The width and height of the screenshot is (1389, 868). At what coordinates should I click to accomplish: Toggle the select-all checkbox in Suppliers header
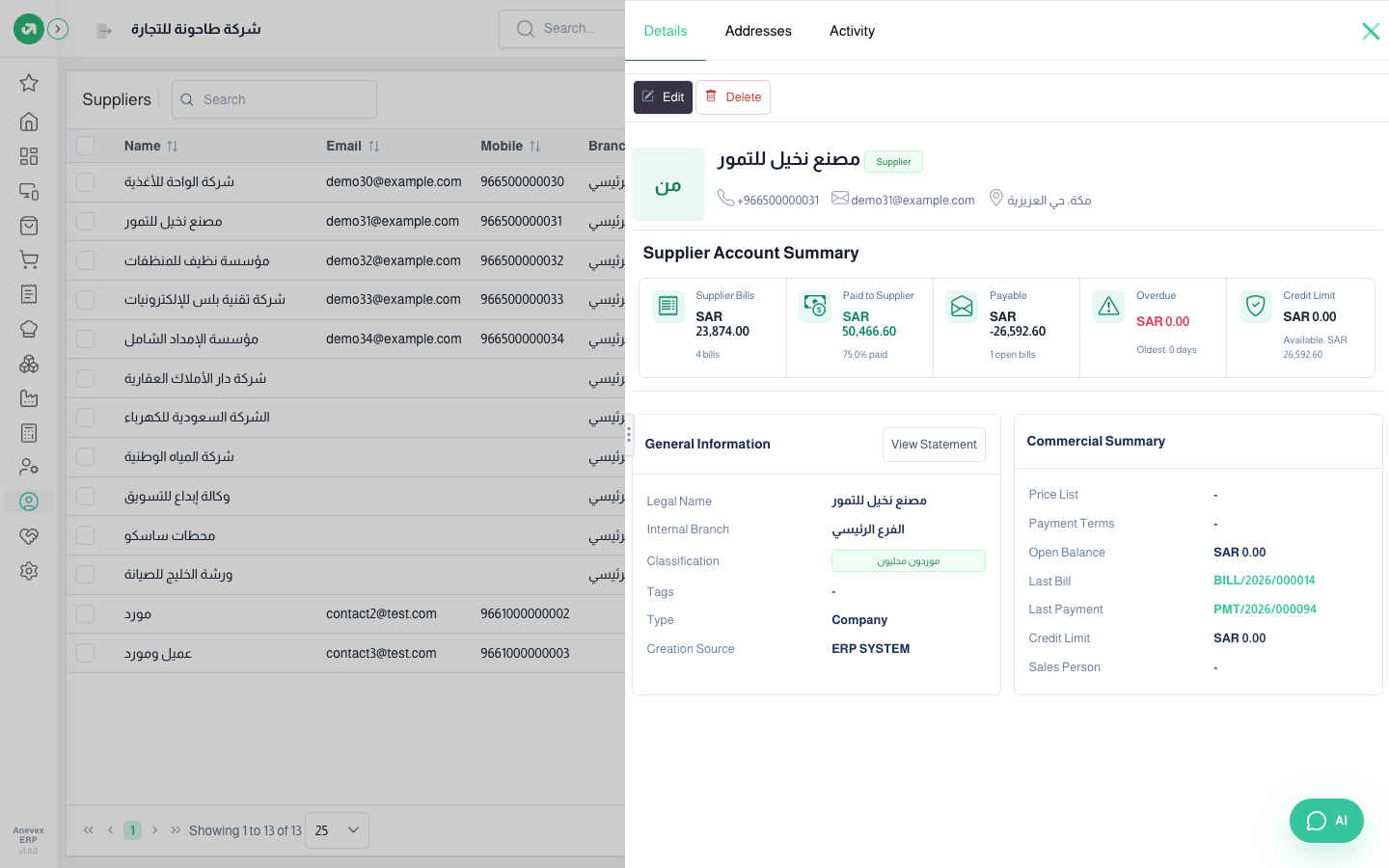[86, 146]
